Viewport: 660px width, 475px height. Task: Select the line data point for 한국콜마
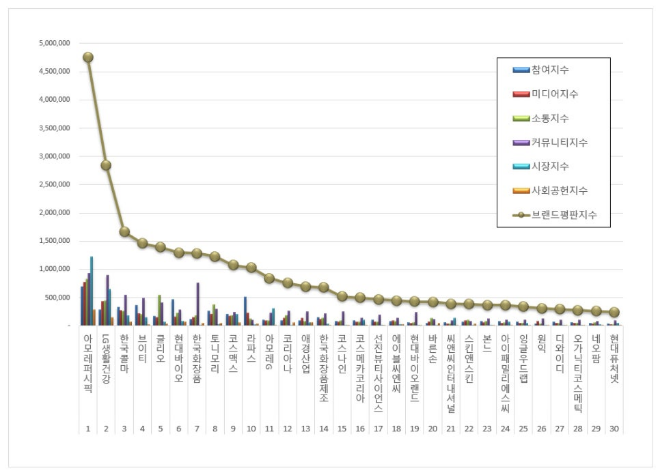(124, 231)
